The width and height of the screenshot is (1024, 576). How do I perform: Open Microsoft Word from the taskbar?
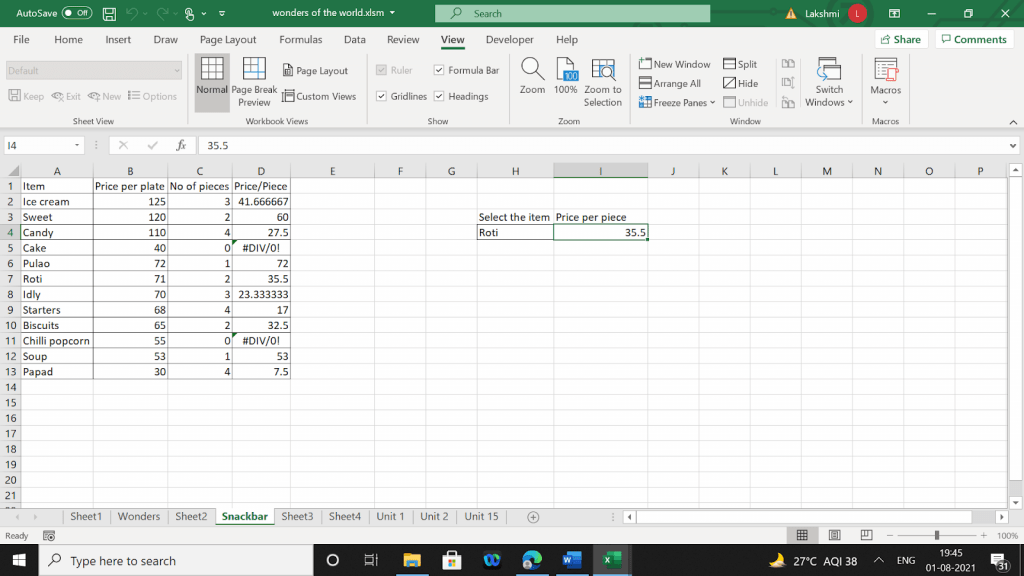coord(570,560)
